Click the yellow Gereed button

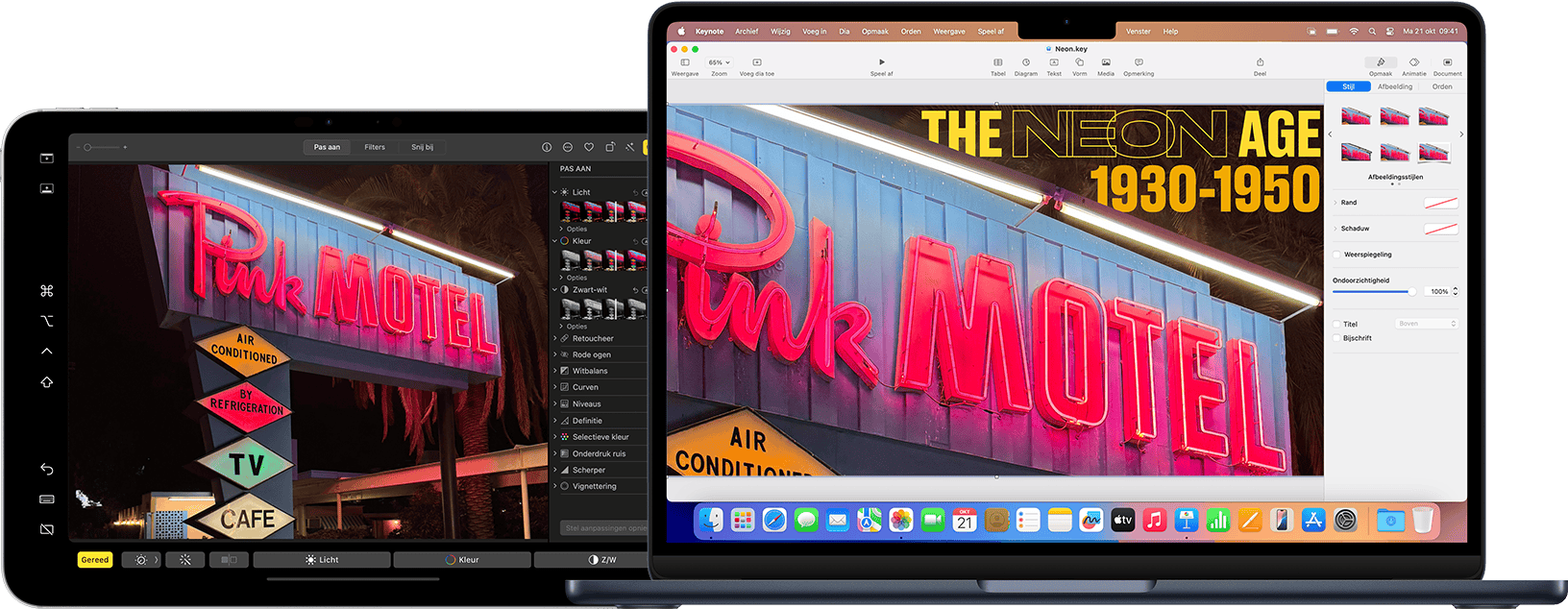pos(95,560)
